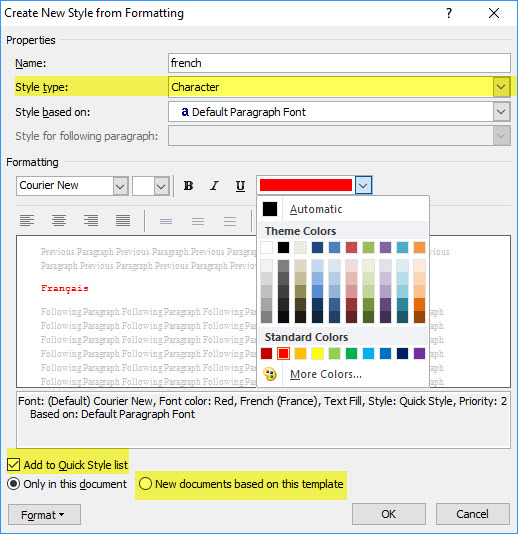Align text left icon
Image resolution: width=518 pixels, height=534 pixels.
(27, 221)
